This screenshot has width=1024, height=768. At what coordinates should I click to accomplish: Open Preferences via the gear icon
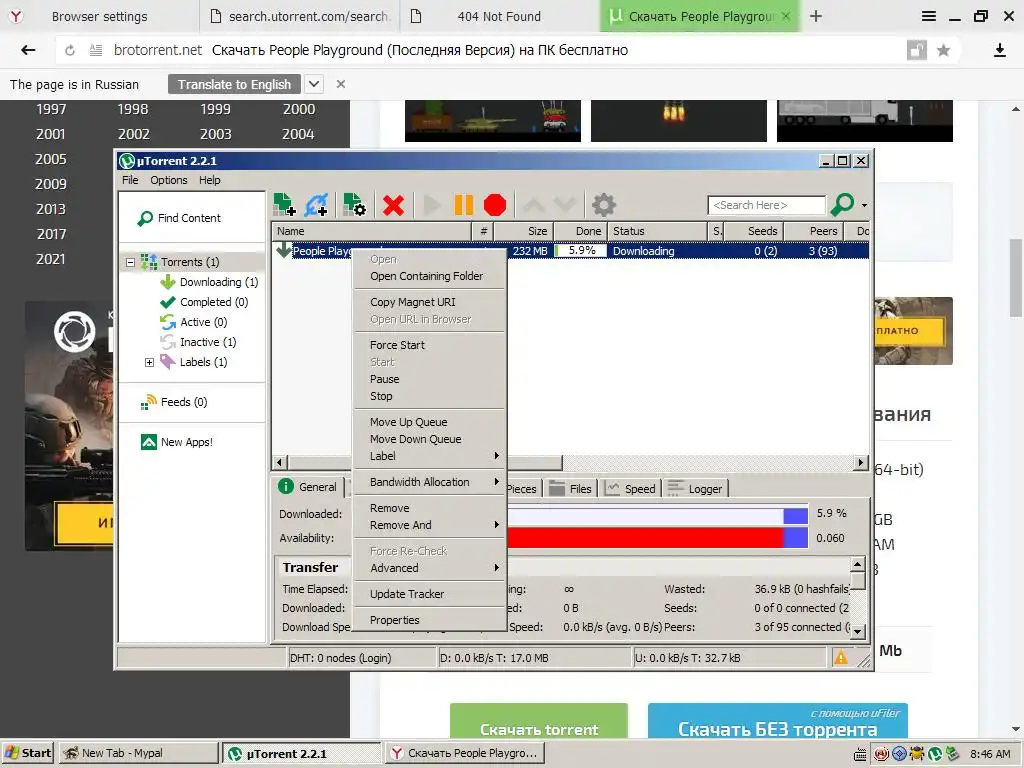pos(603,205)
